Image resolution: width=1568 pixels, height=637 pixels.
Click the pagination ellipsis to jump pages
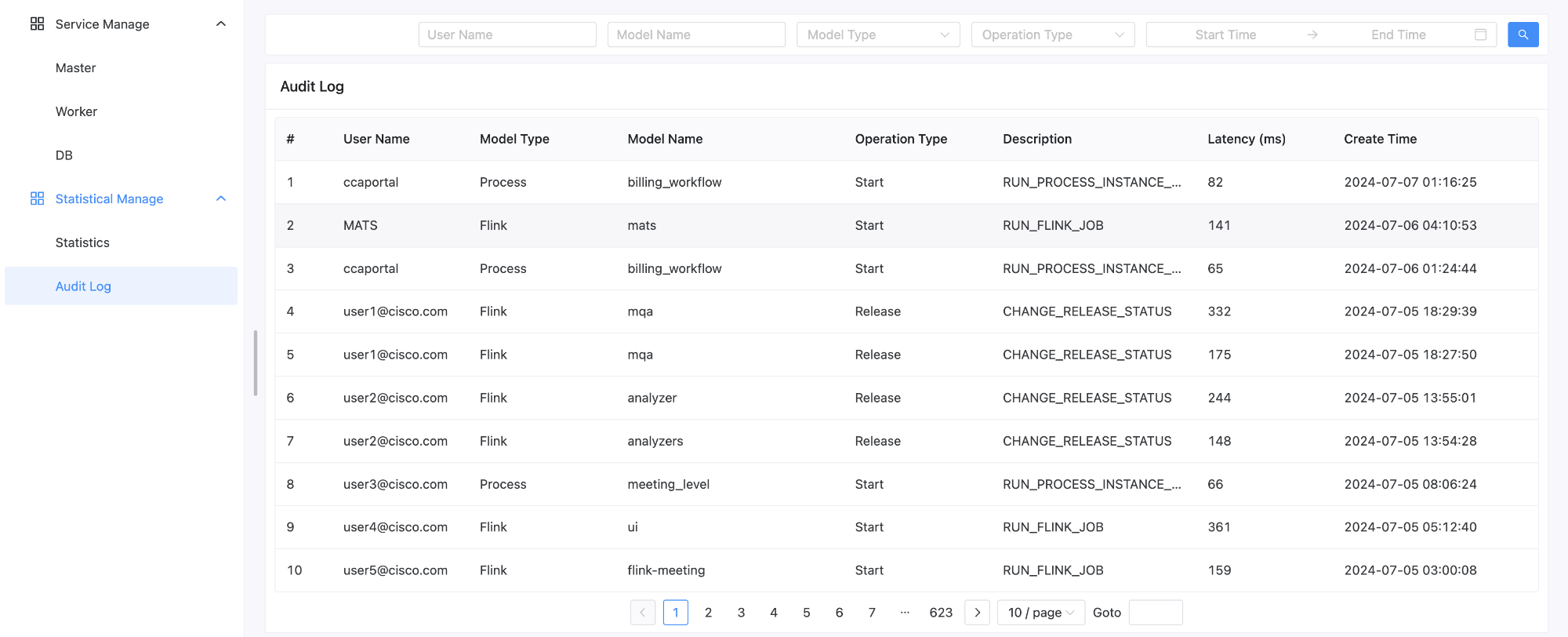click(905, 613)
